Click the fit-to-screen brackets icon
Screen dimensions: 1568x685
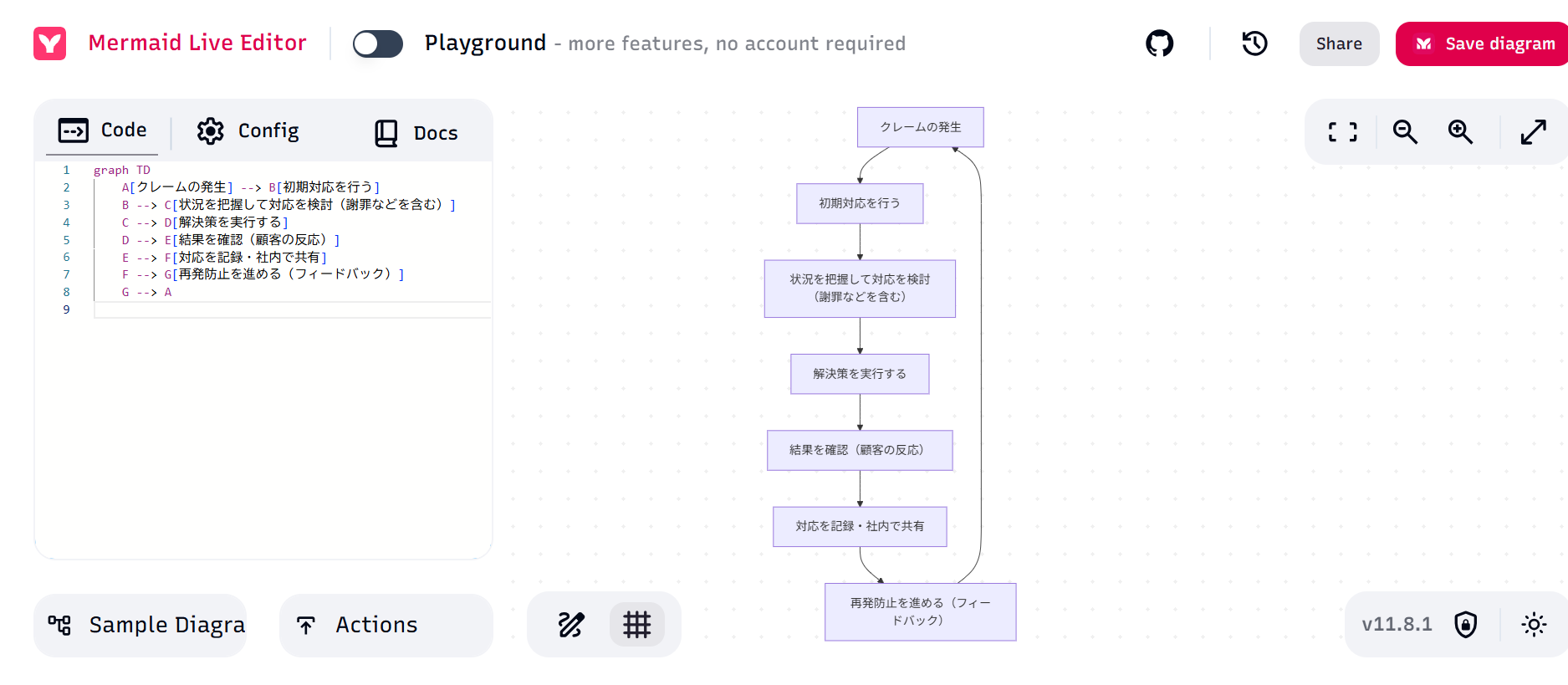pyautogui.click(x=1343, y=132)
